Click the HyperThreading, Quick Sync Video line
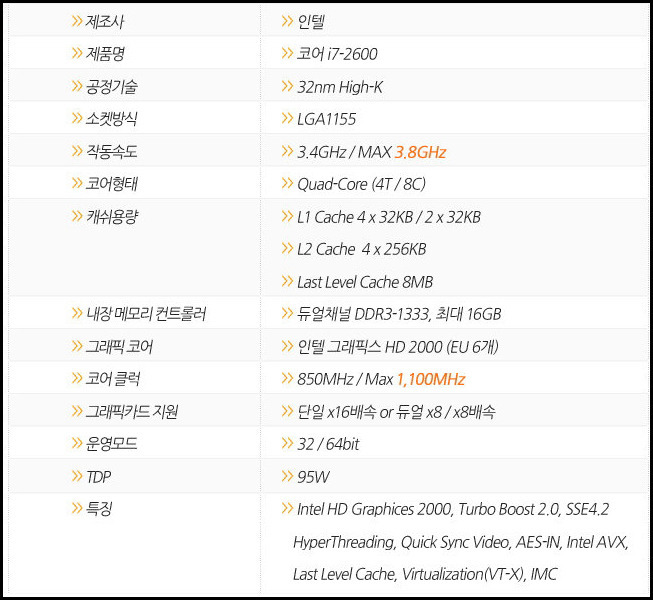This screenshot has width=653, height=600. tap(461, 542)
